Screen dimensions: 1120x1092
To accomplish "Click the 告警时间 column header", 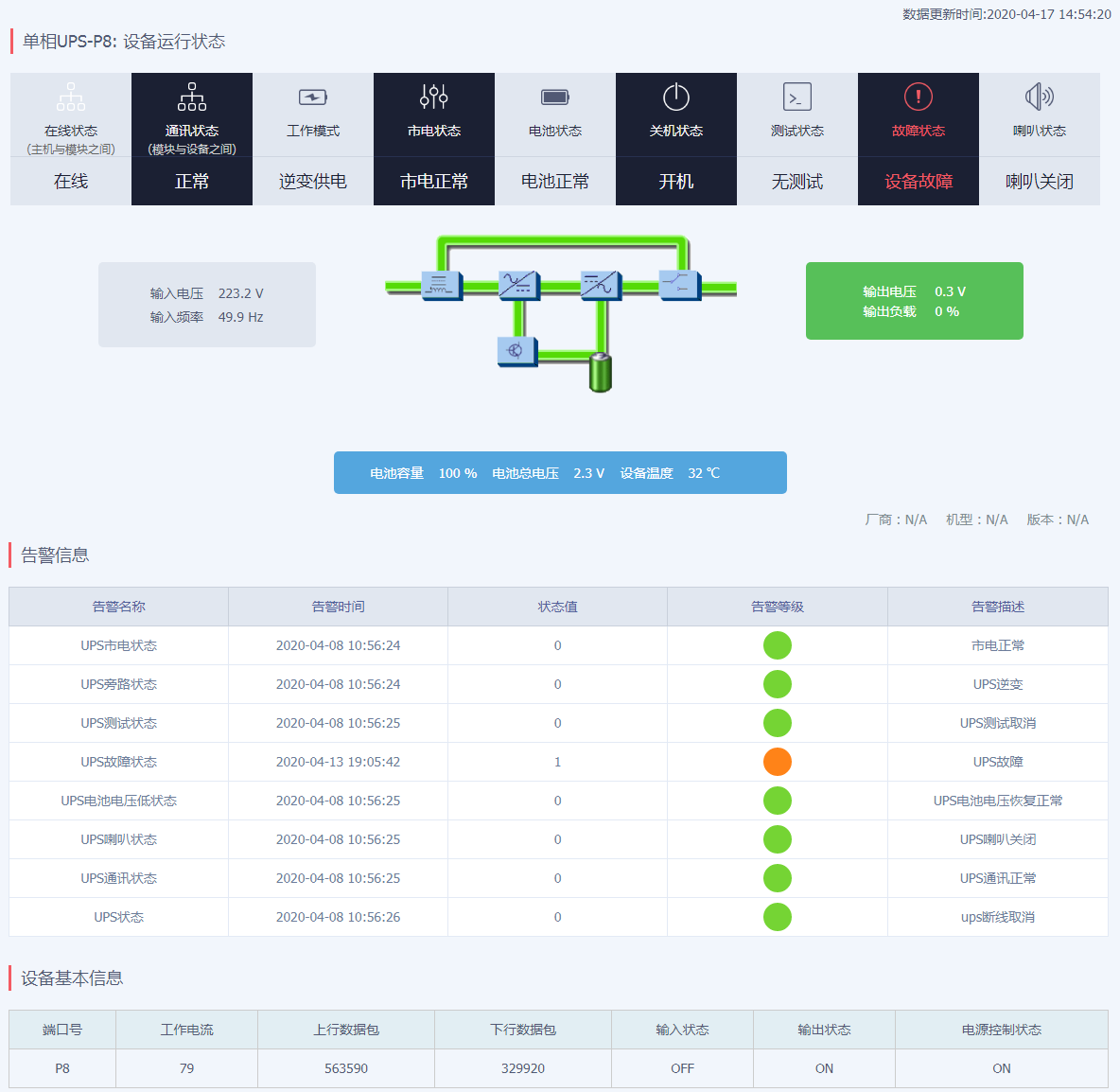I will [338, 607].
